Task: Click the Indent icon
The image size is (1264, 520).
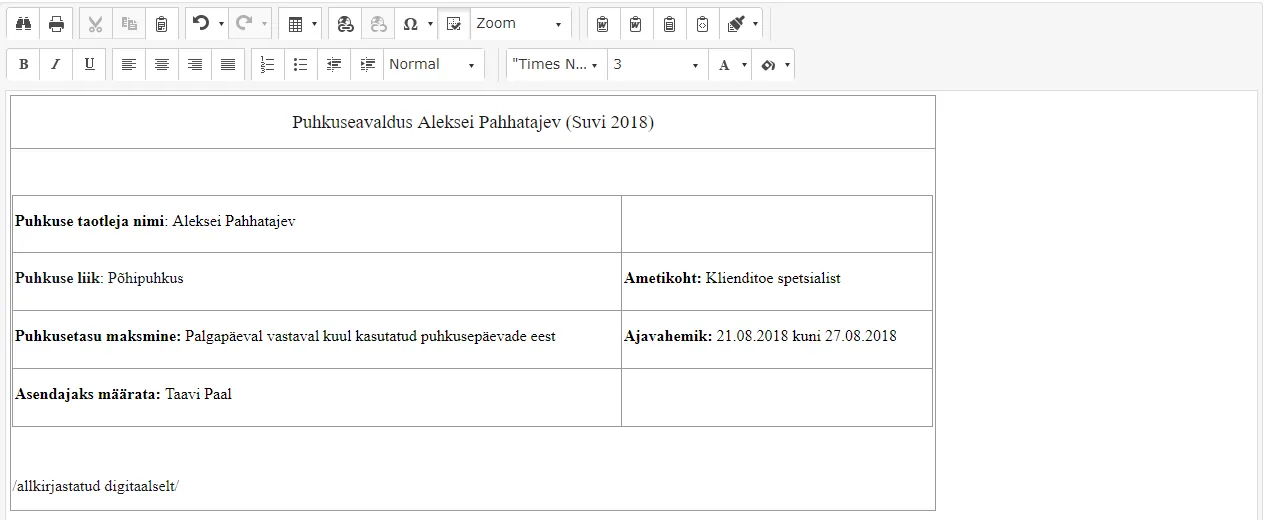Action: [x=367, y=64]
